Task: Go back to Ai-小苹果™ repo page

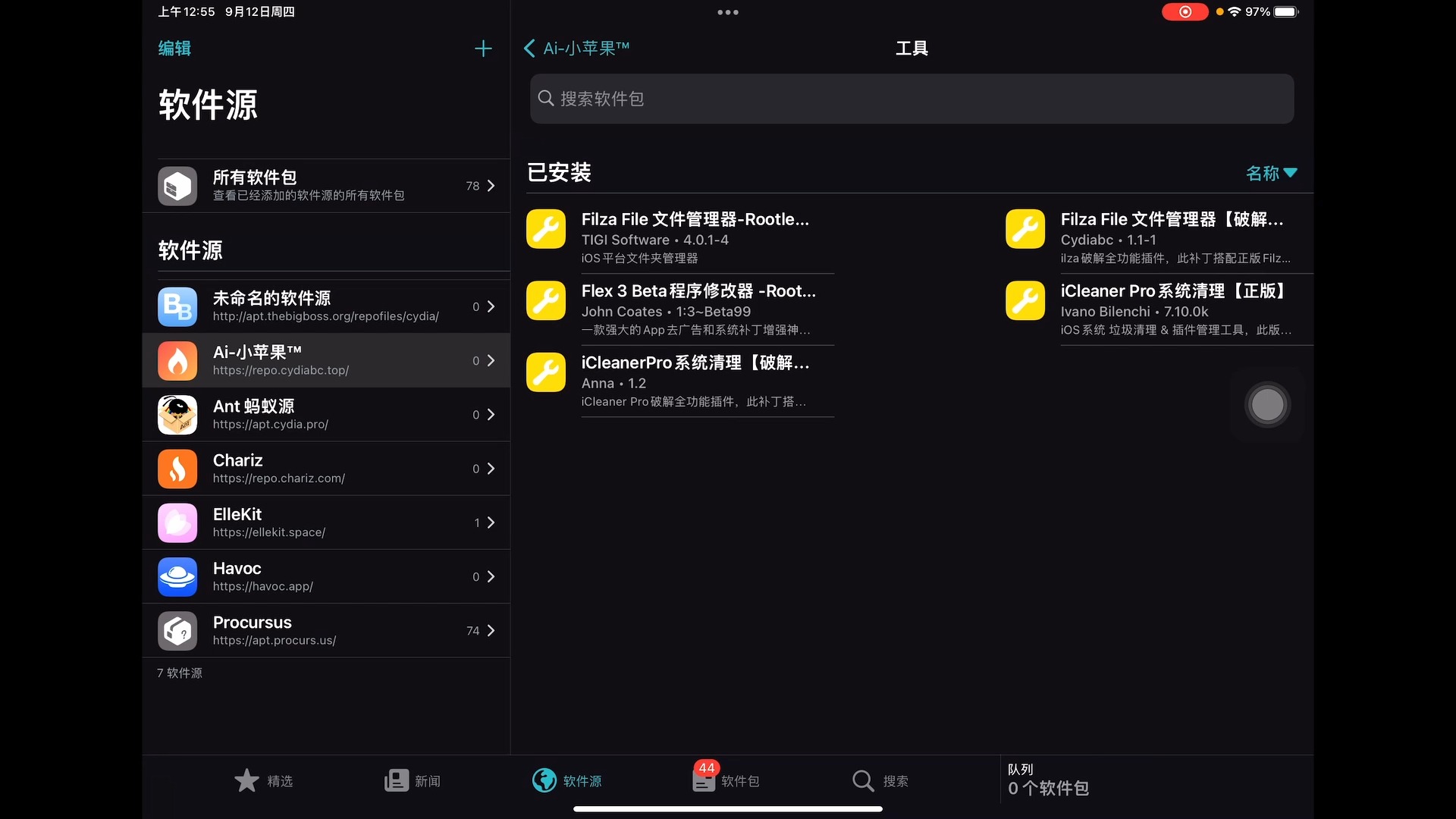Action: (577, 49)
